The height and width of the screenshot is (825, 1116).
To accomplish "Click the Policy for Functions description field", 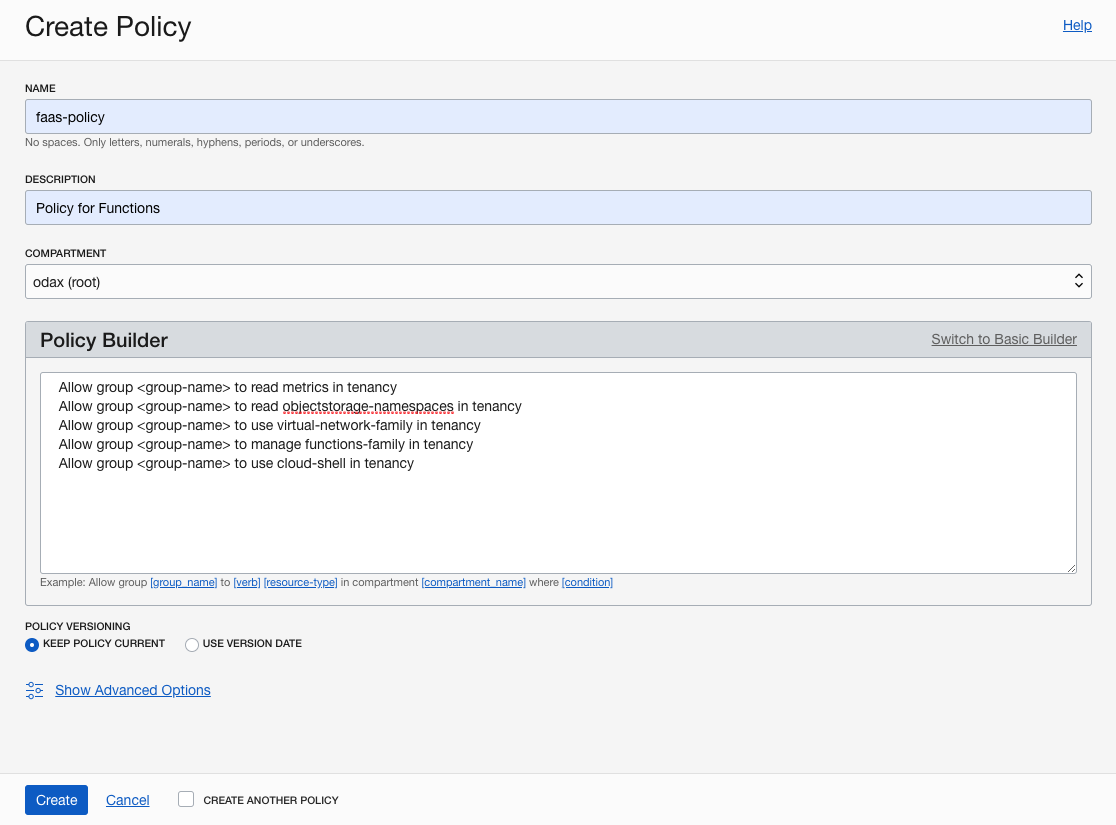I will (x=557, y=208).
